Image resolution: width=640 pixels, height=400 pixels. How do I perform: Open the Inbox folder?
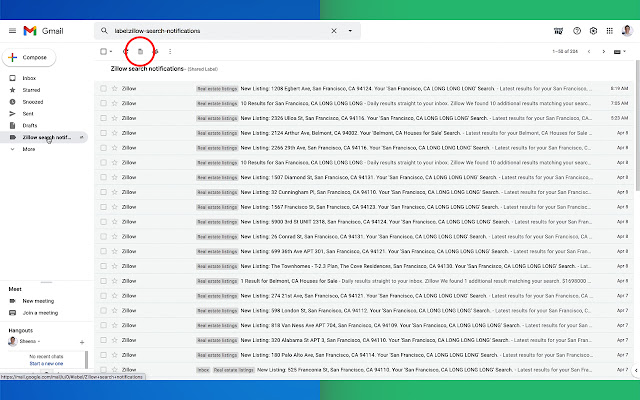coord(29,77)
